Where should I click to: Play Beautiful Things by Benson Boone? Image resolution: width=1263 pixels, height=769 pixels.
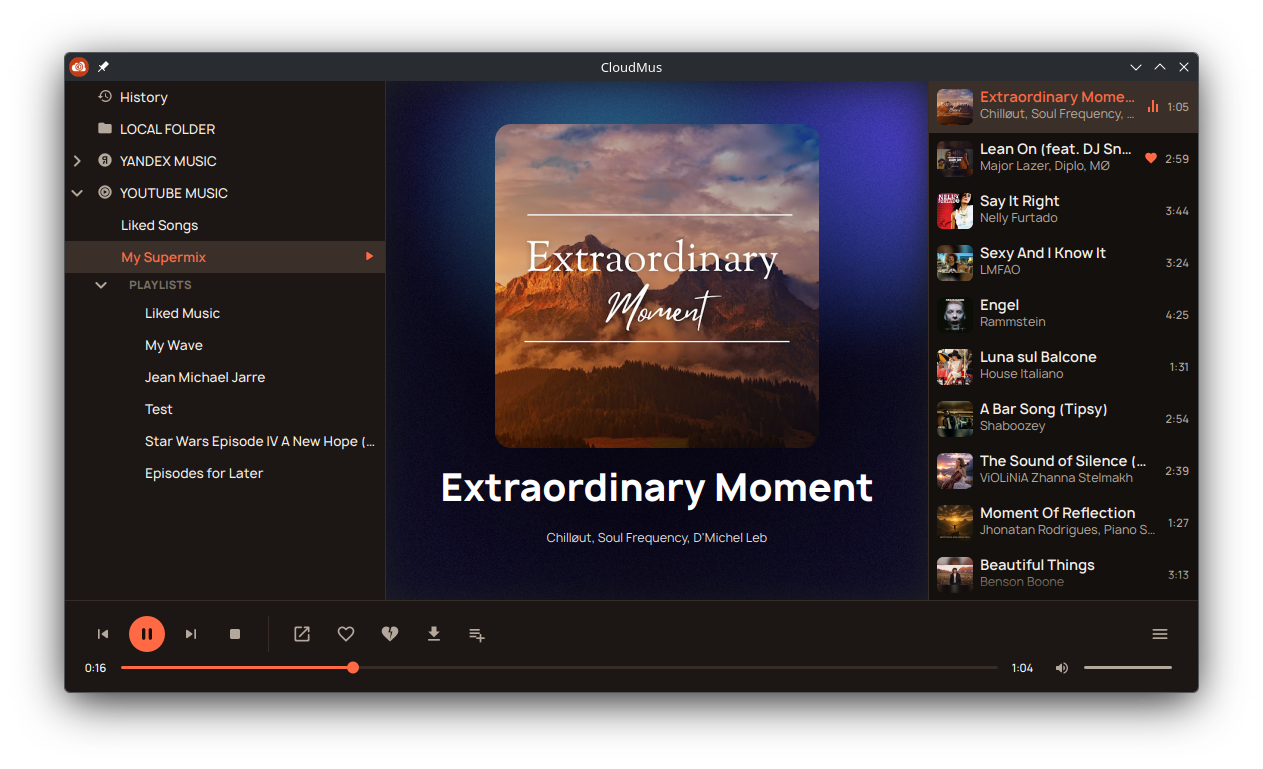click(1063, 574)
